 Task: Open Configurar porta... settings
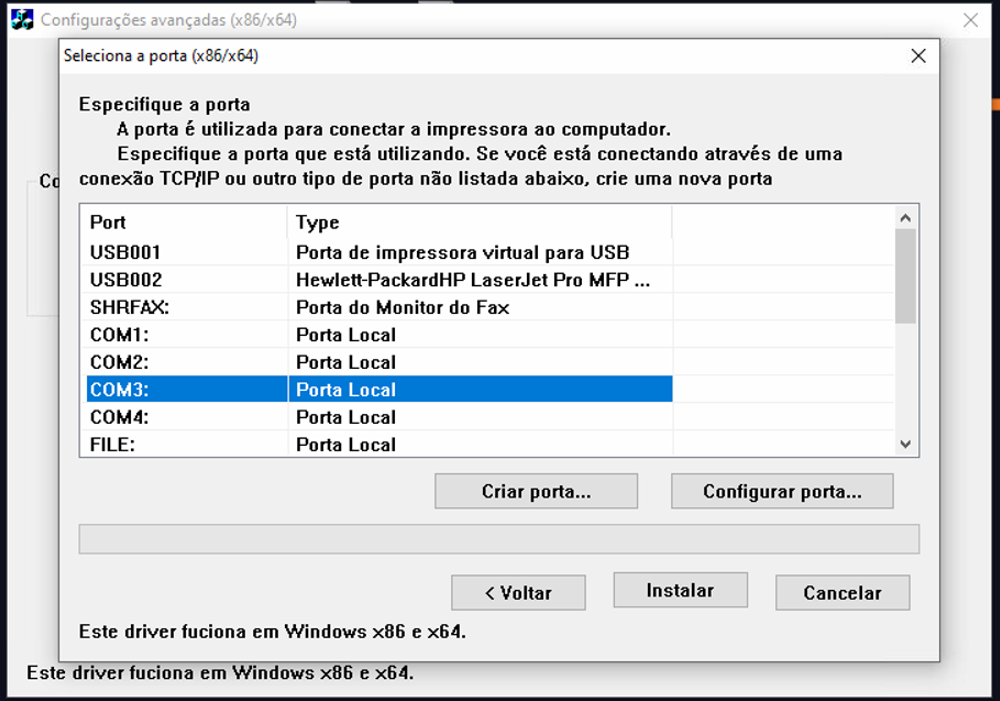click(x=782, y=491)
